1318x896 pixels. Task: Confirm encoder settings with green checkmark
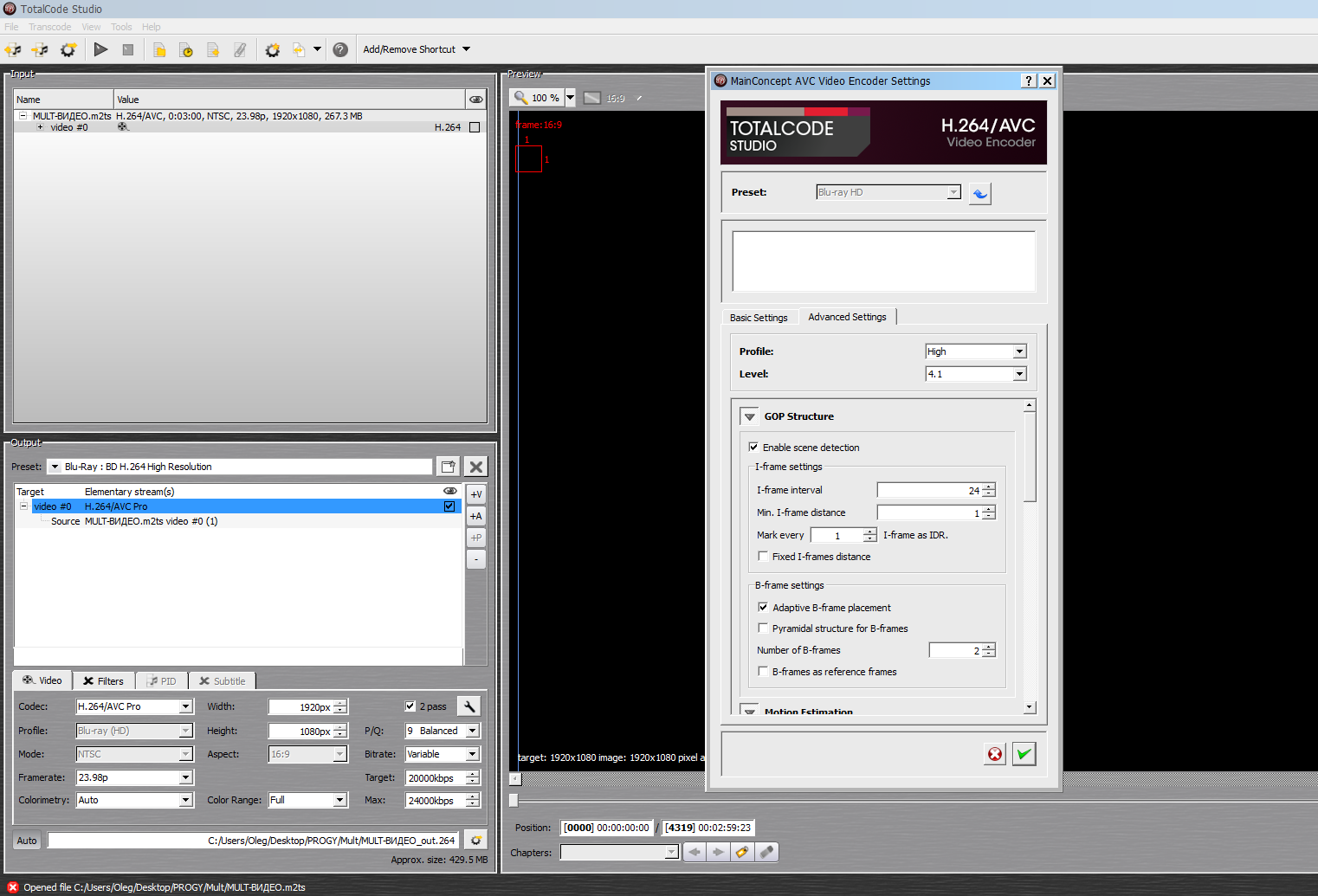point(1024,754)
